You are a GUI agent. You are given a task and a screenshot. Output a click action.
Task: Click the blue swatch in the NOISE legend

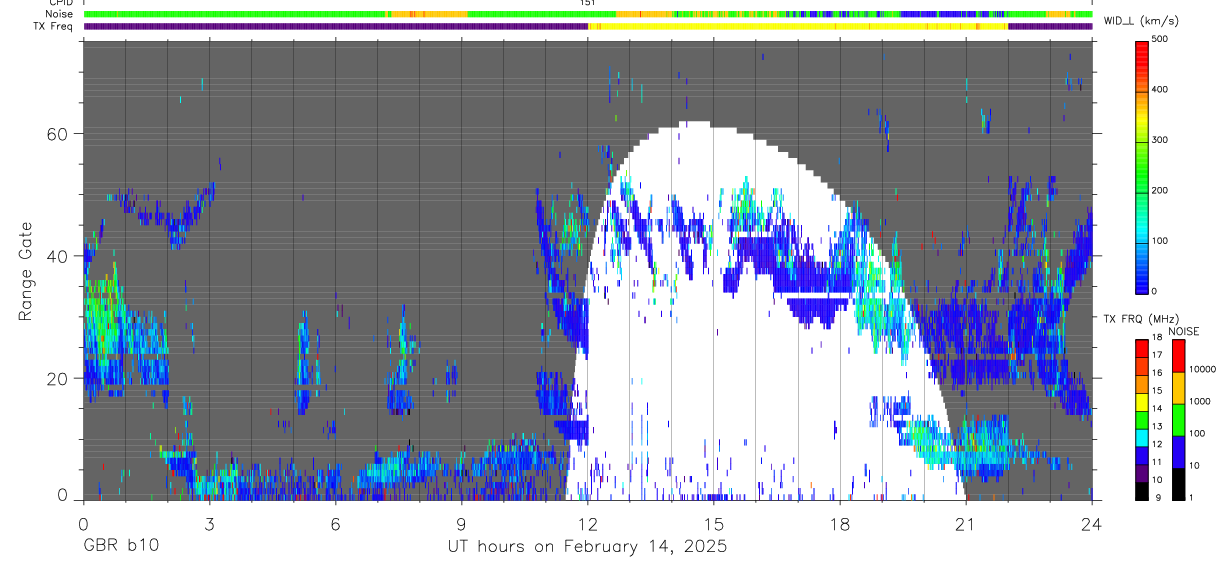click(1178, 450)
